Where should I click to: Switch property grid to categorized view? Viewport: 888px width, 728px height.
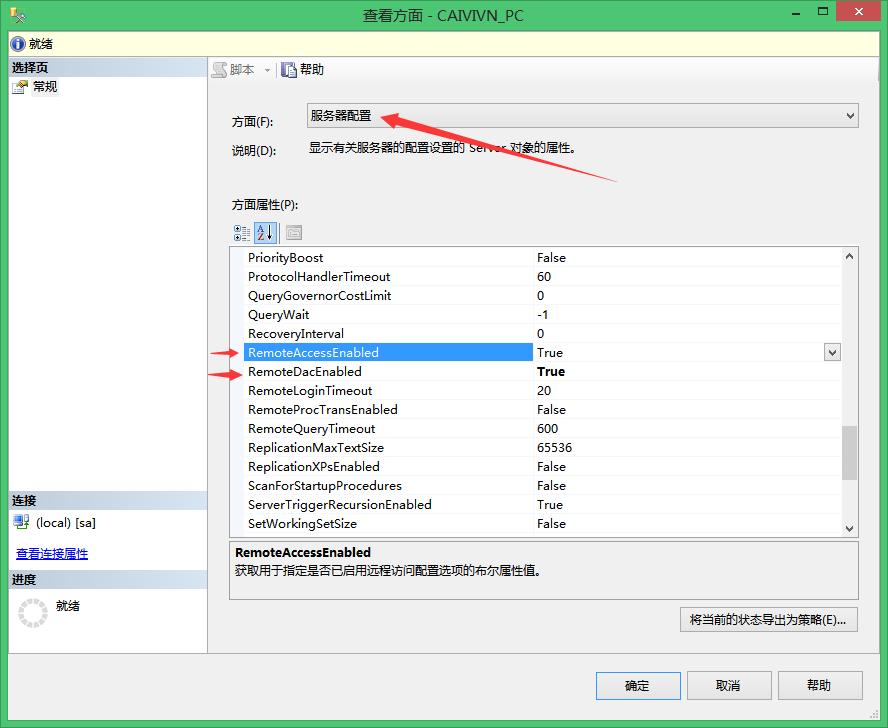[x=240, y=233]
